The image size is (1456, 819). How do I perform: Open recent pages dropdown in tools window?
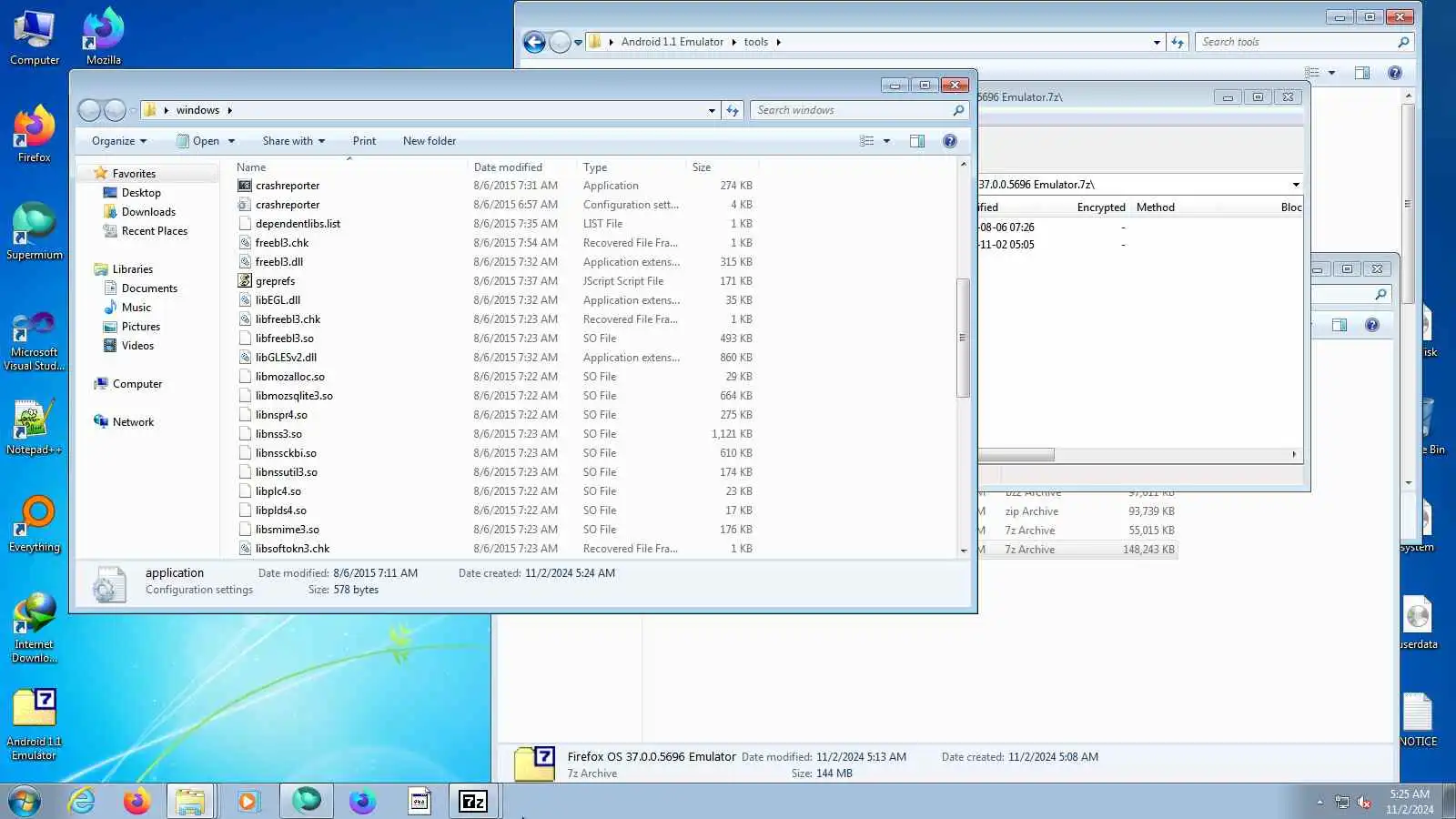[x=578, y=42]
